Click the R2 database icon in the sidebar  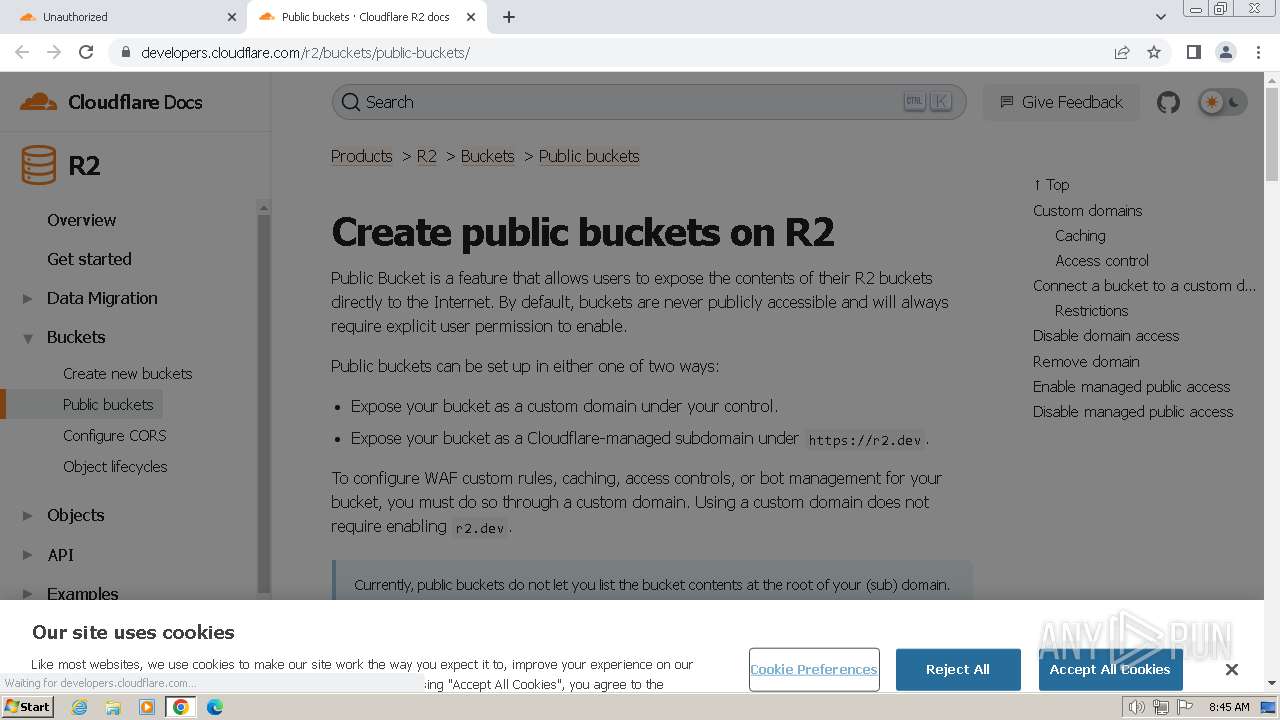[39, 165]
